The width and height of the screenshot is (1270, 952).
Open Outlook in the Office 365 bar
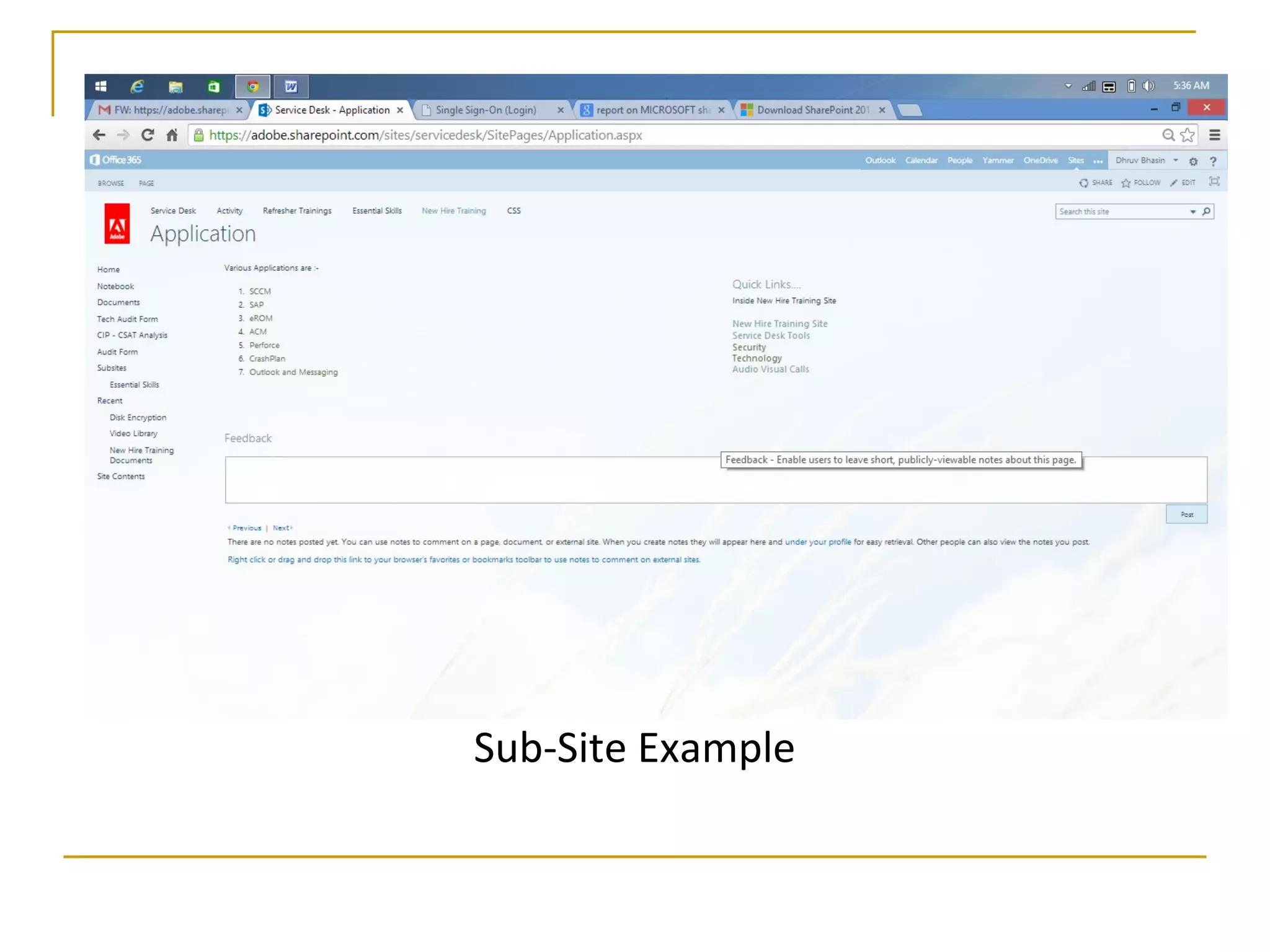pos(880,161)
